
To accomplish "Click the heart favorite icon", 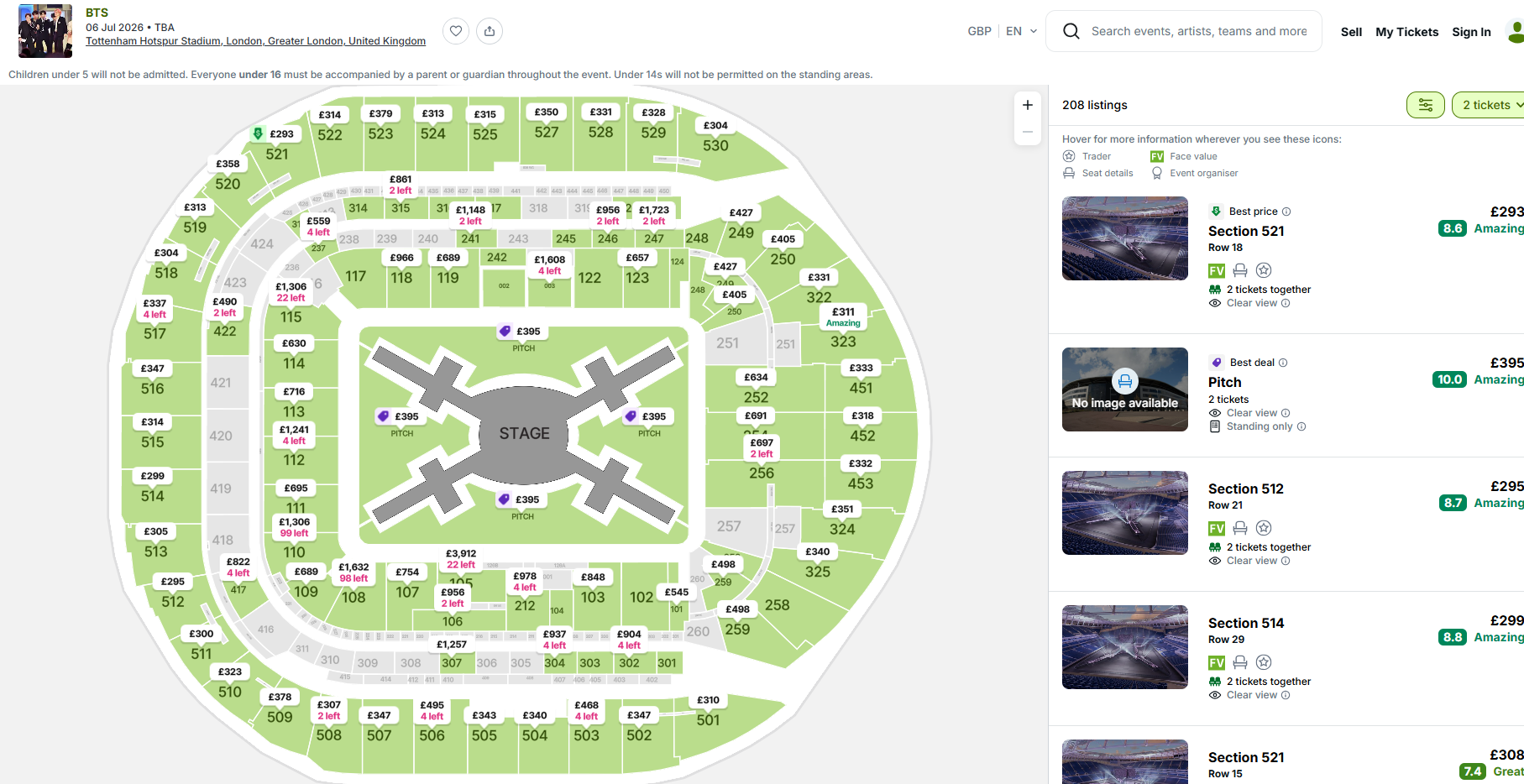I will (455, 31).
